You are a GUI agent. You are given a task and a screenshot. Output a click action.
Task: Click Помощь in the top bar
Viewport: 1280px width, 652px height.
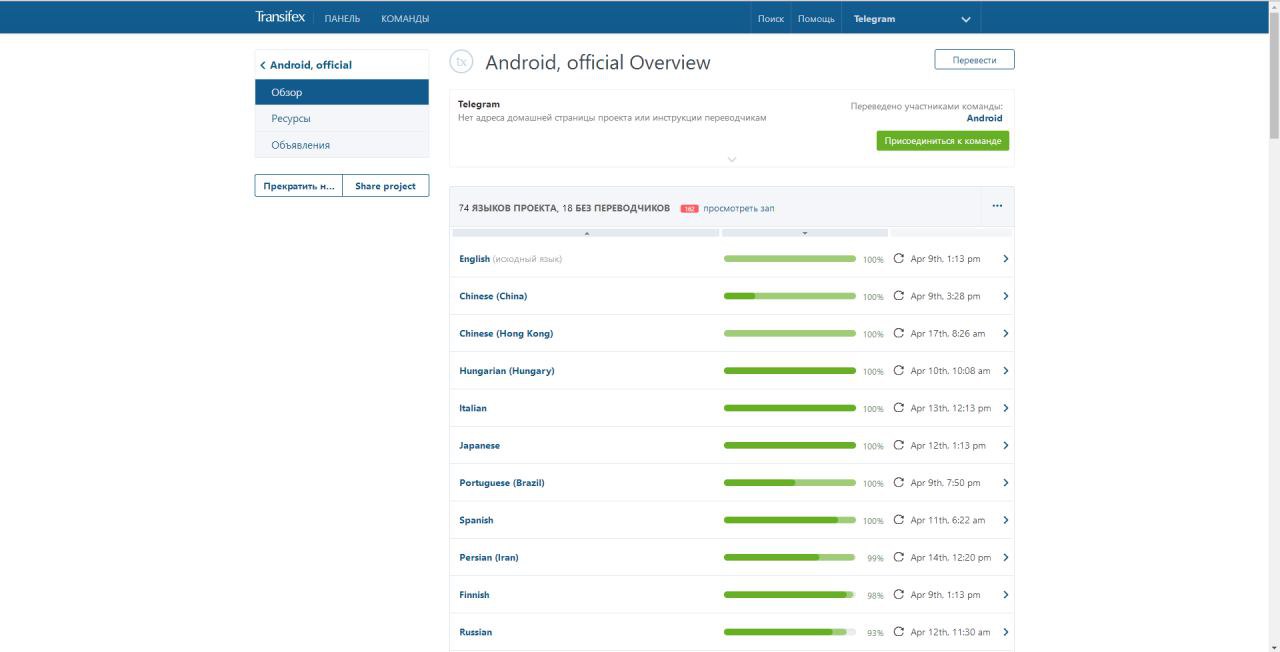tap(816, 19)
